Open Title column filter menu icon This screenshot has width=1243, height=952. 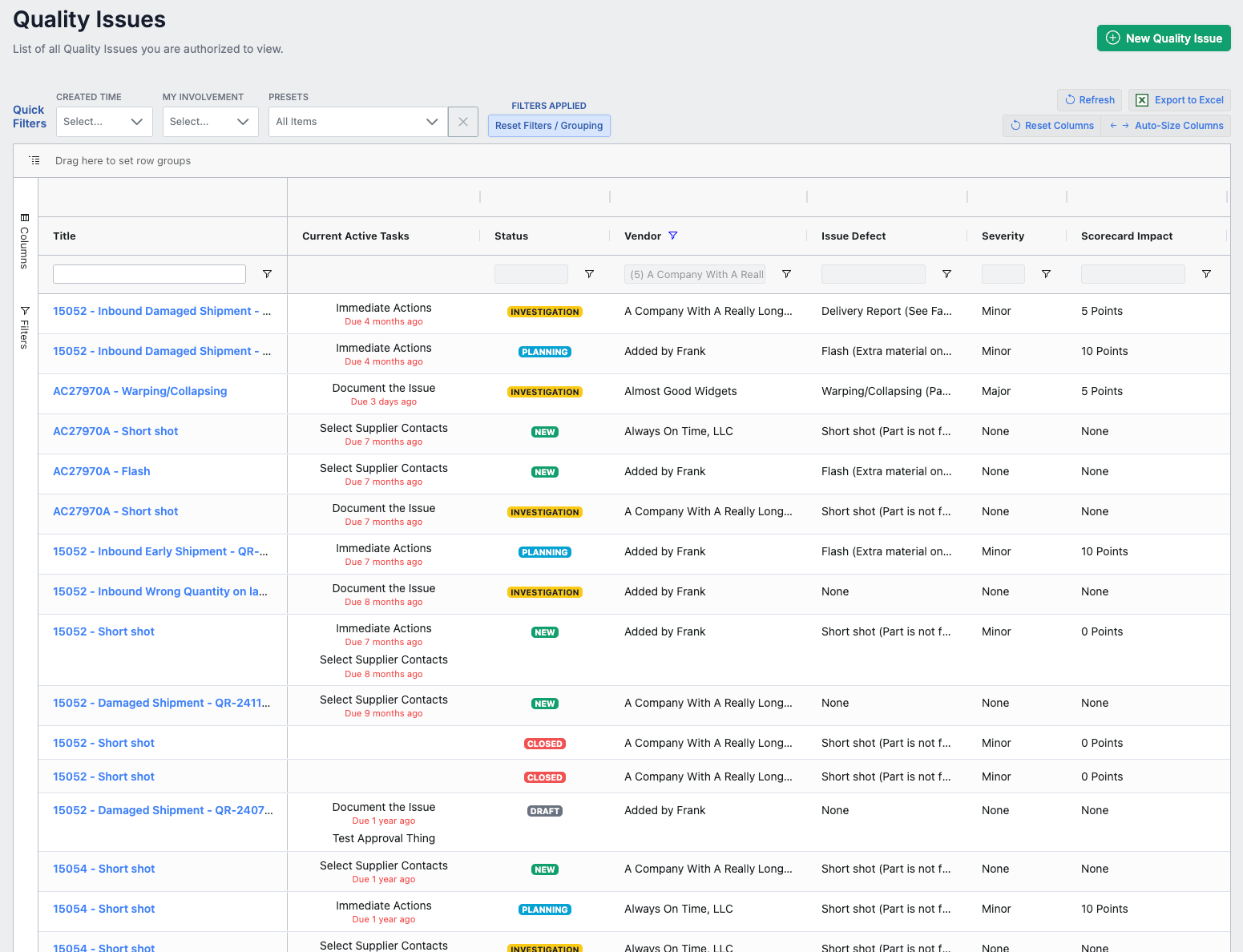[x=267, y=274]
